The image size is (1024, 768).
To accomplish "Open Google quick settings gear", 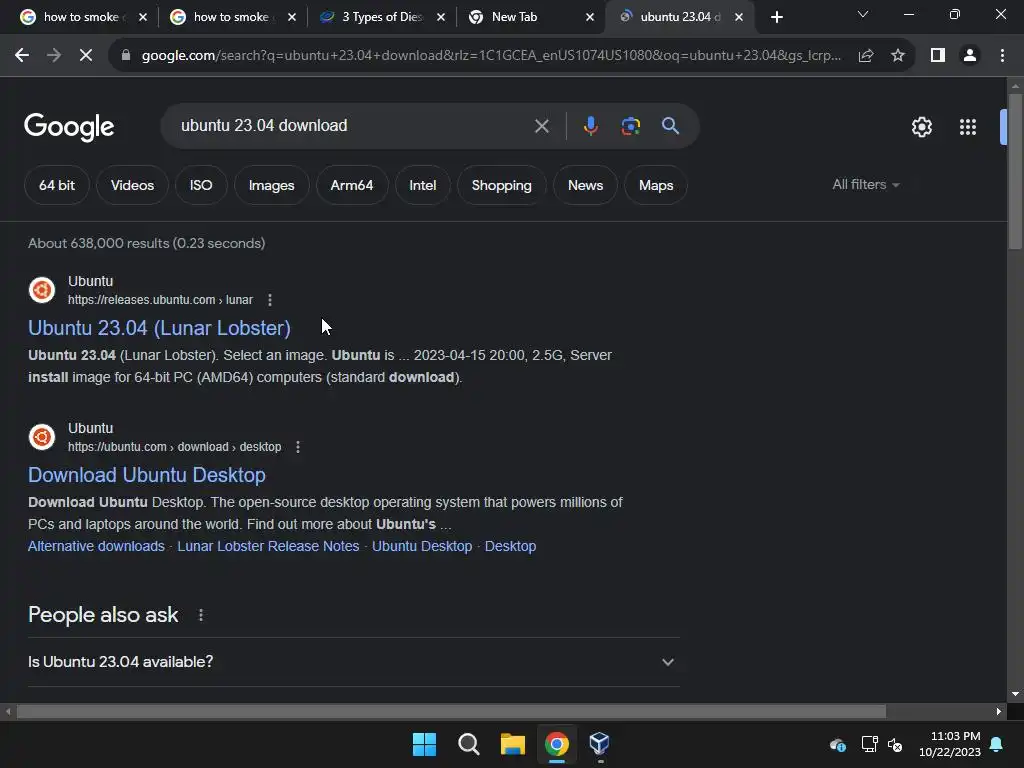I will 921,127.
